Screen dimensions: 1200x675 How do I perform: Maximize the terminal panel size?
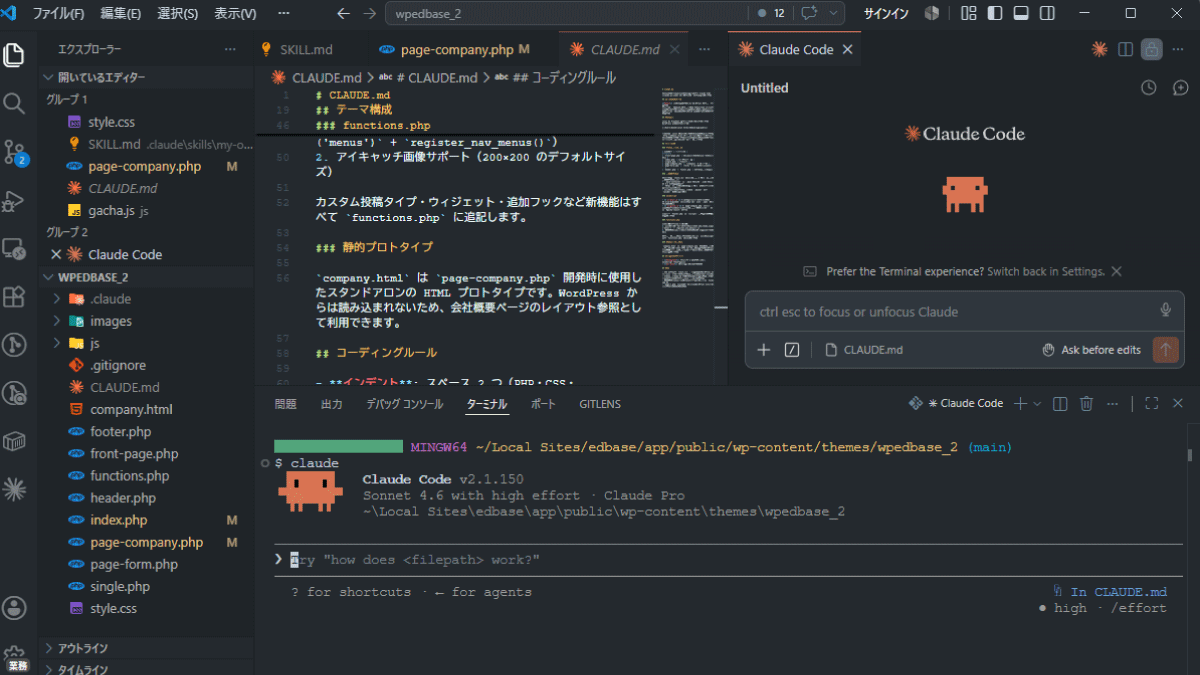1151,404
